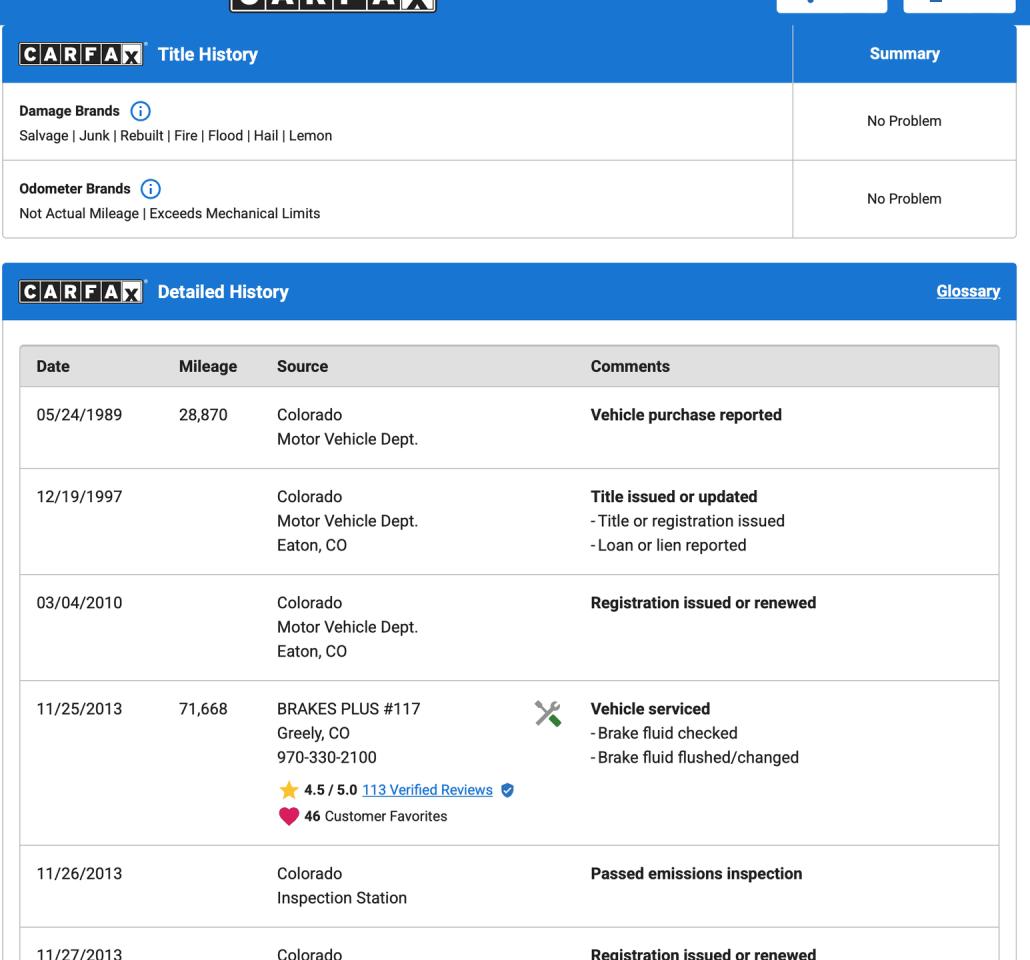Screen dimensions: 1030x960
Task: Click the Date column header
Action: click(52, 367)
